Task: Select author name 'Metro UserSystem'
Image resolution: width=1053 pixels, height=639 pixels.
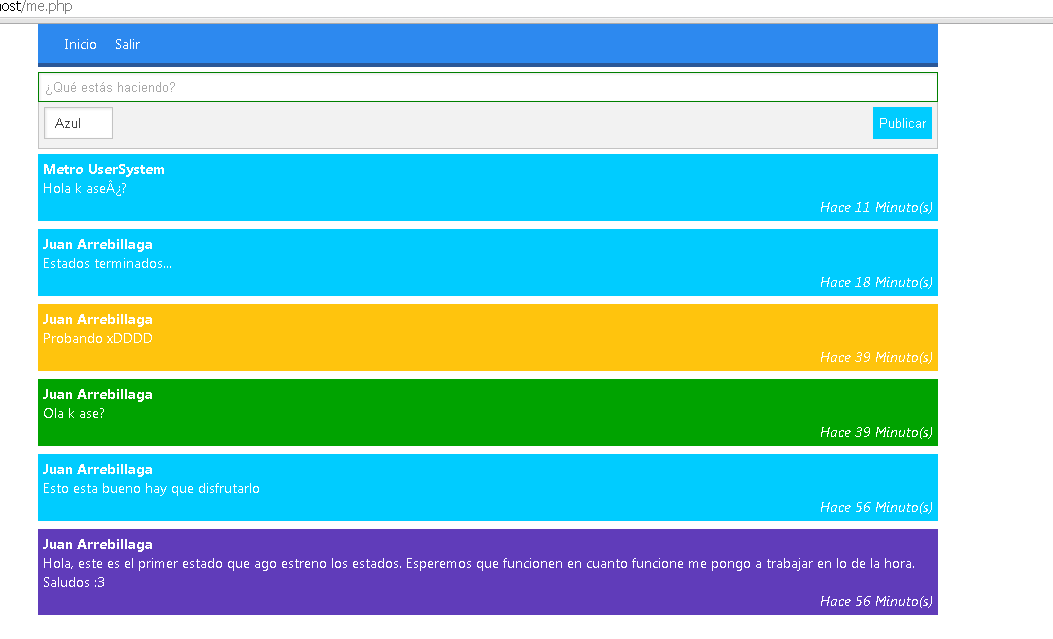Action: pyautogui.click(x=103, y=169)
